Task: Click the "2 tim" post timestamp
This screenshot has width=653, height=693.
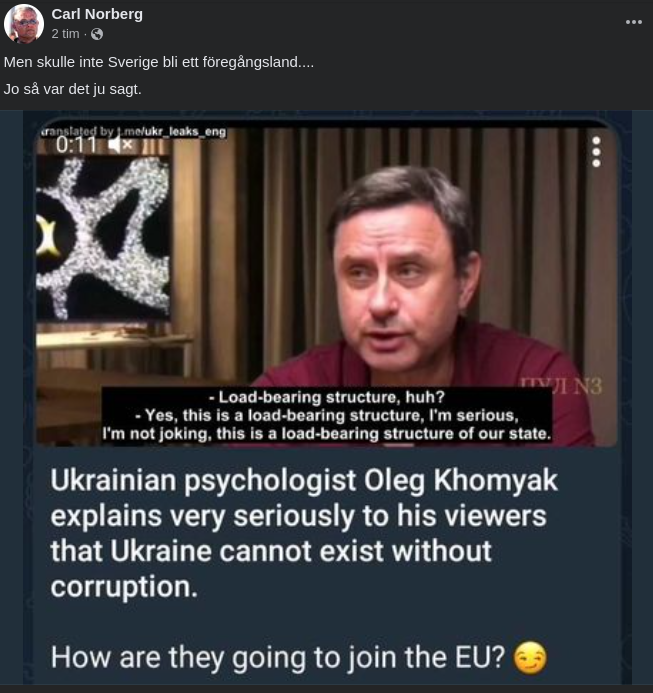Action: (66, 34)
